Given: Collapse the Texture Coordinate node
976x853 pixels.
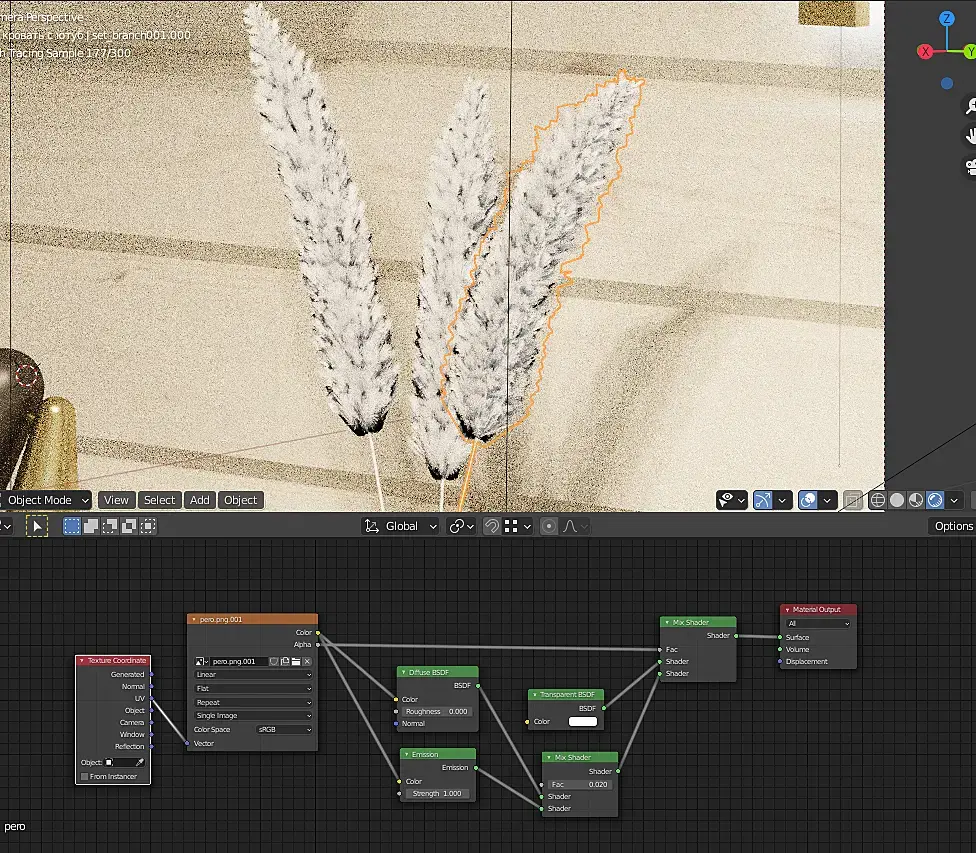Looking at the screenshot, I should coord(82,661).
